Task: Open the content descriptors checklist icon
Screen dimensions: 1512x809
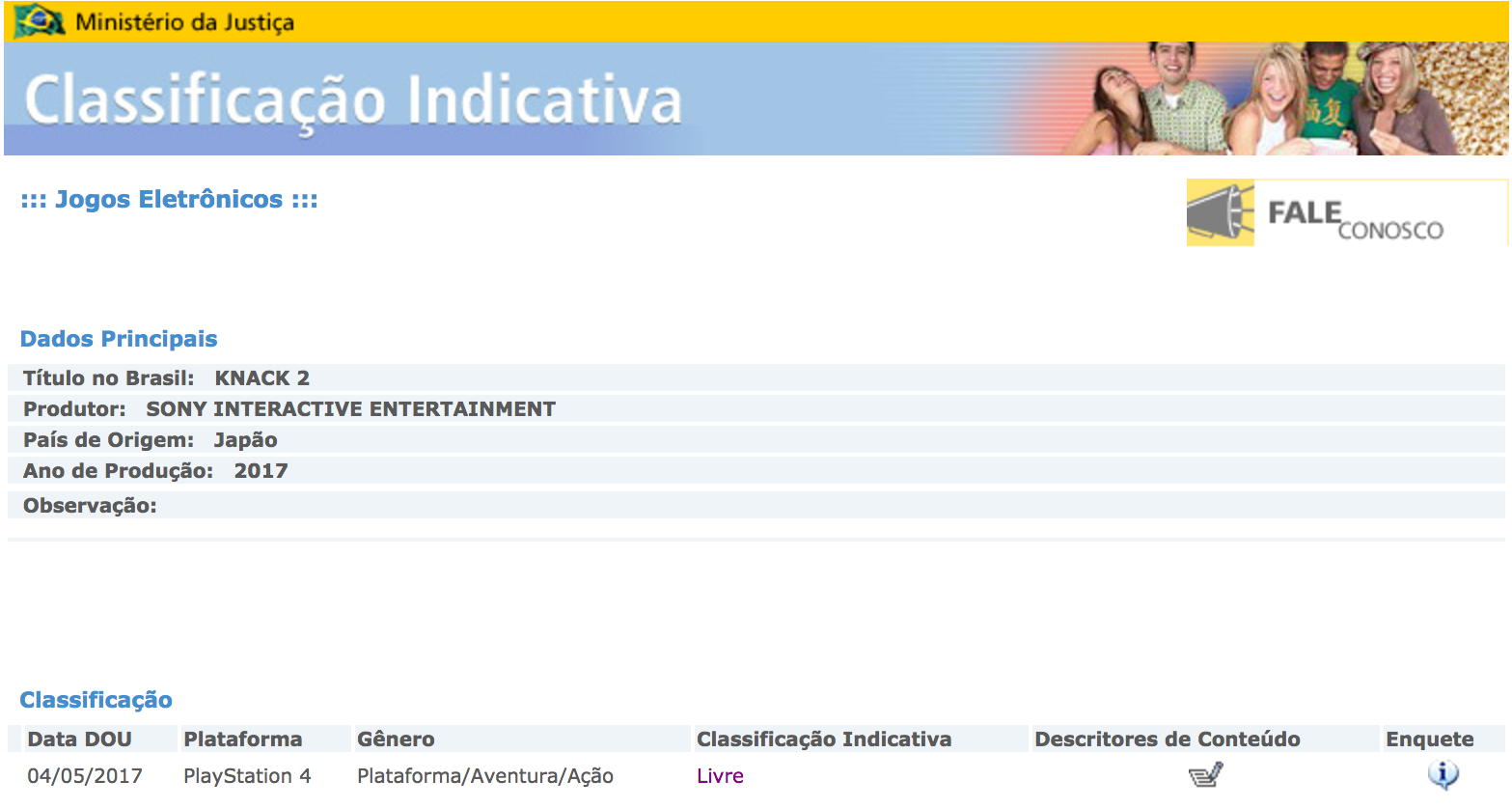Action: pos(1205,774)
